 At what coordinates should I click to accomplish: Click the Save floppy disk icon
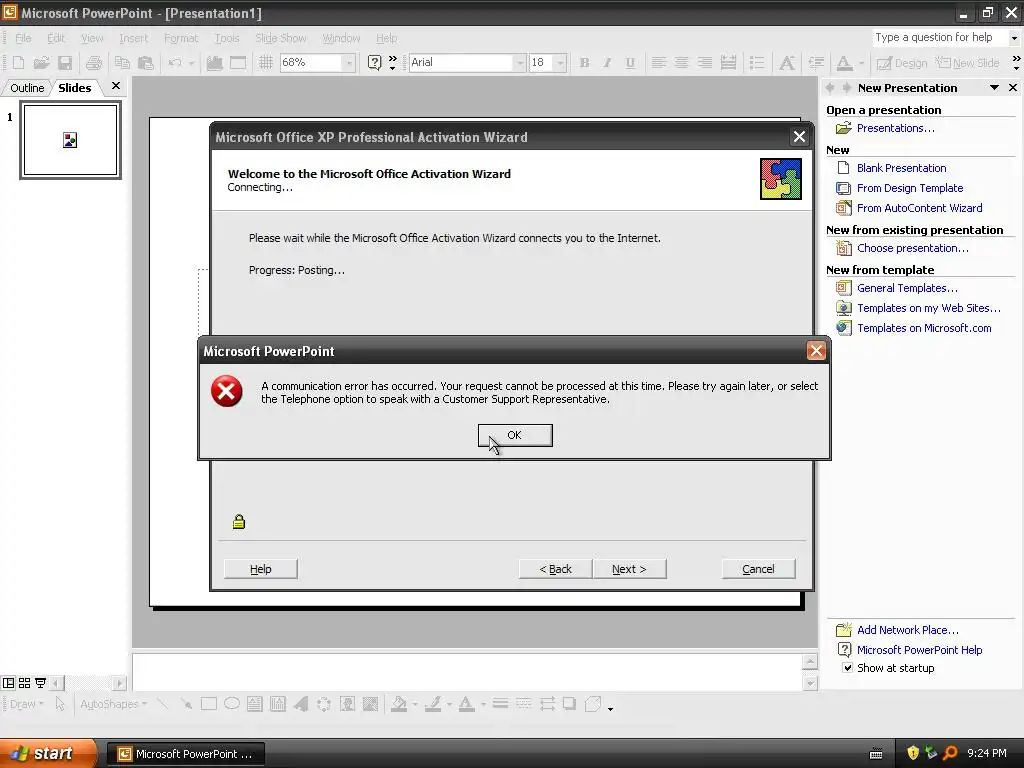65,63
